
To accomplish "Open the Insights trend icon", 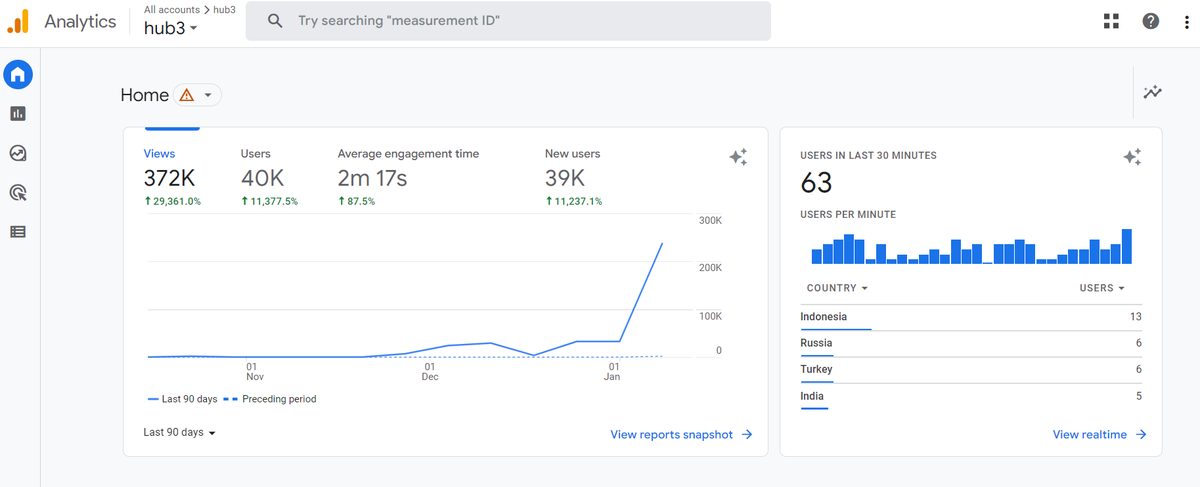I will point(1153,92).
